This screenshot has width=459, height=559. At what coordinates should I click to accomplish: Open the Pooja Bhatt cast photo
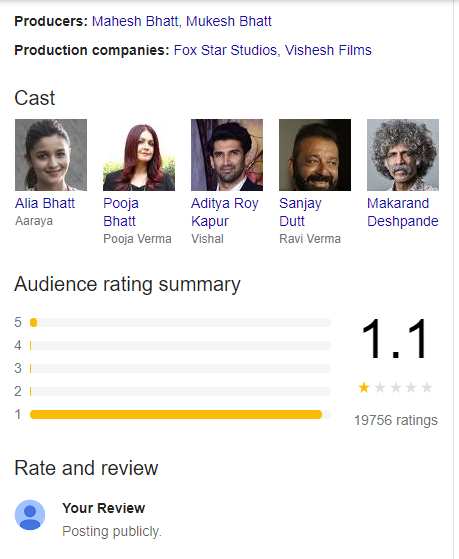(x=139, y=155)
